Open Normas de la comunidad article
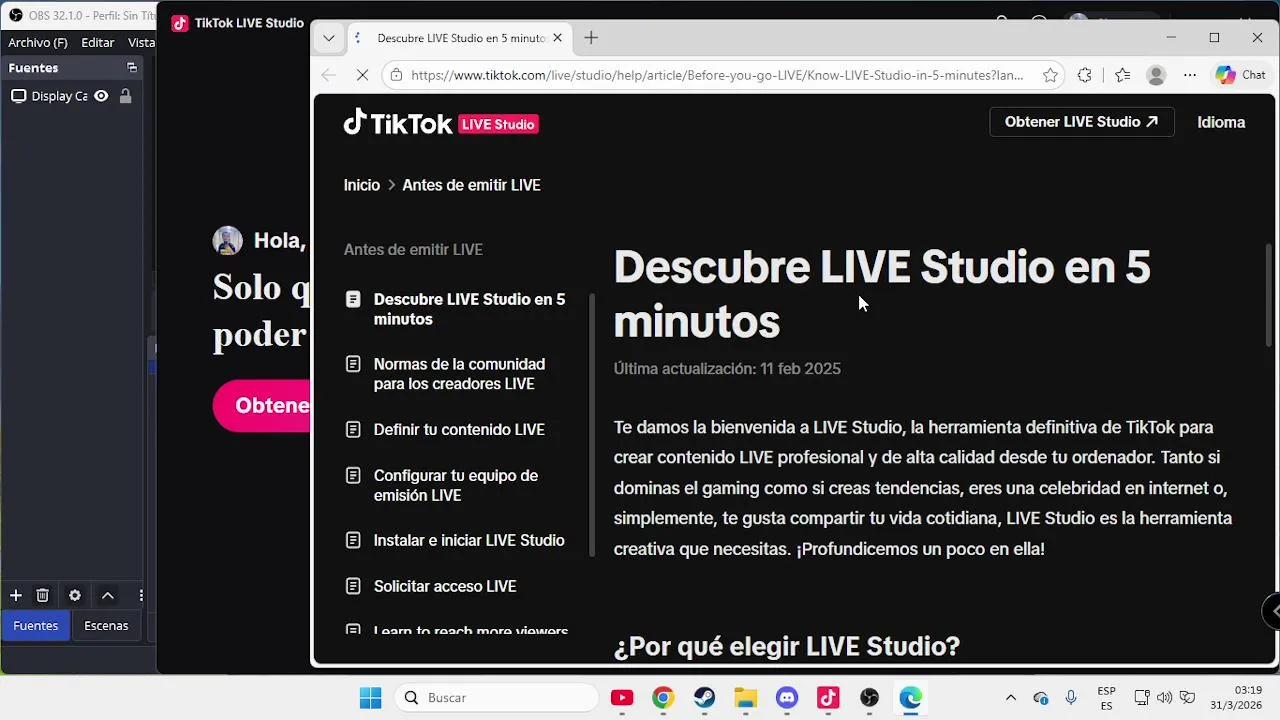 point(446,374)
